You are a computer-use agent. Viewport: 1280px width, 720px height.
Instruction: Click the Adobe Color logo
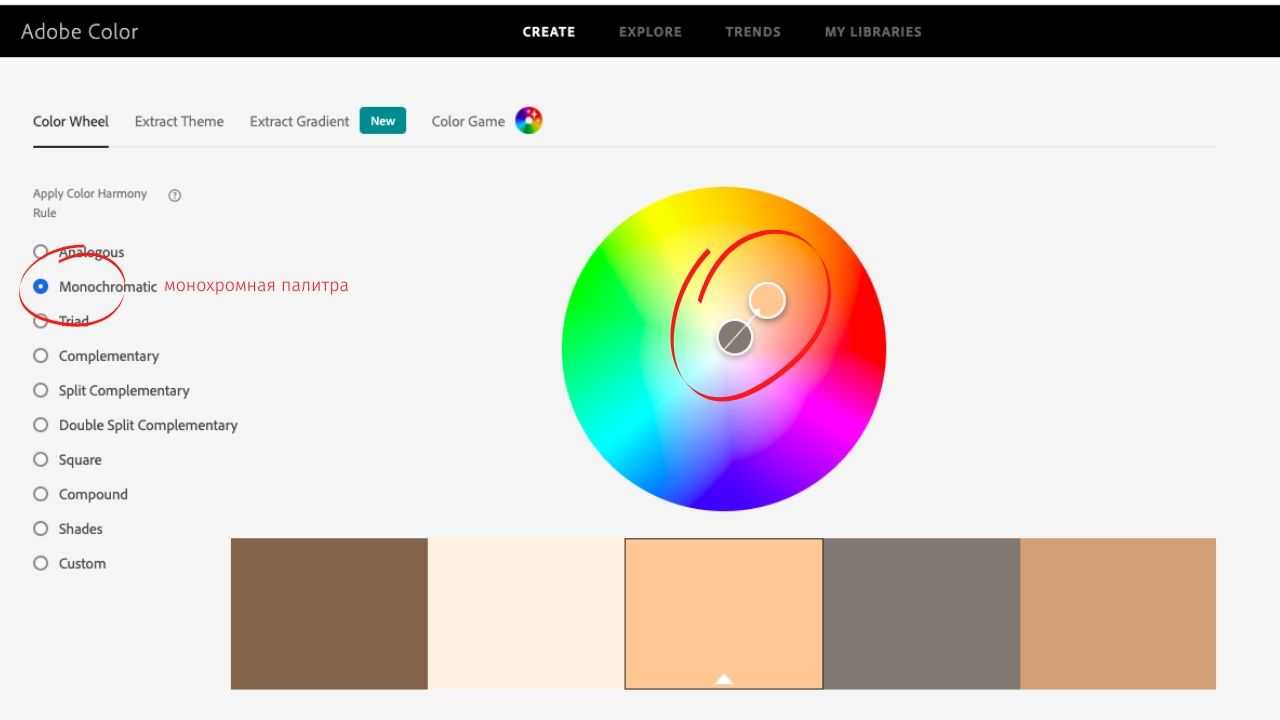pos(80,31)
